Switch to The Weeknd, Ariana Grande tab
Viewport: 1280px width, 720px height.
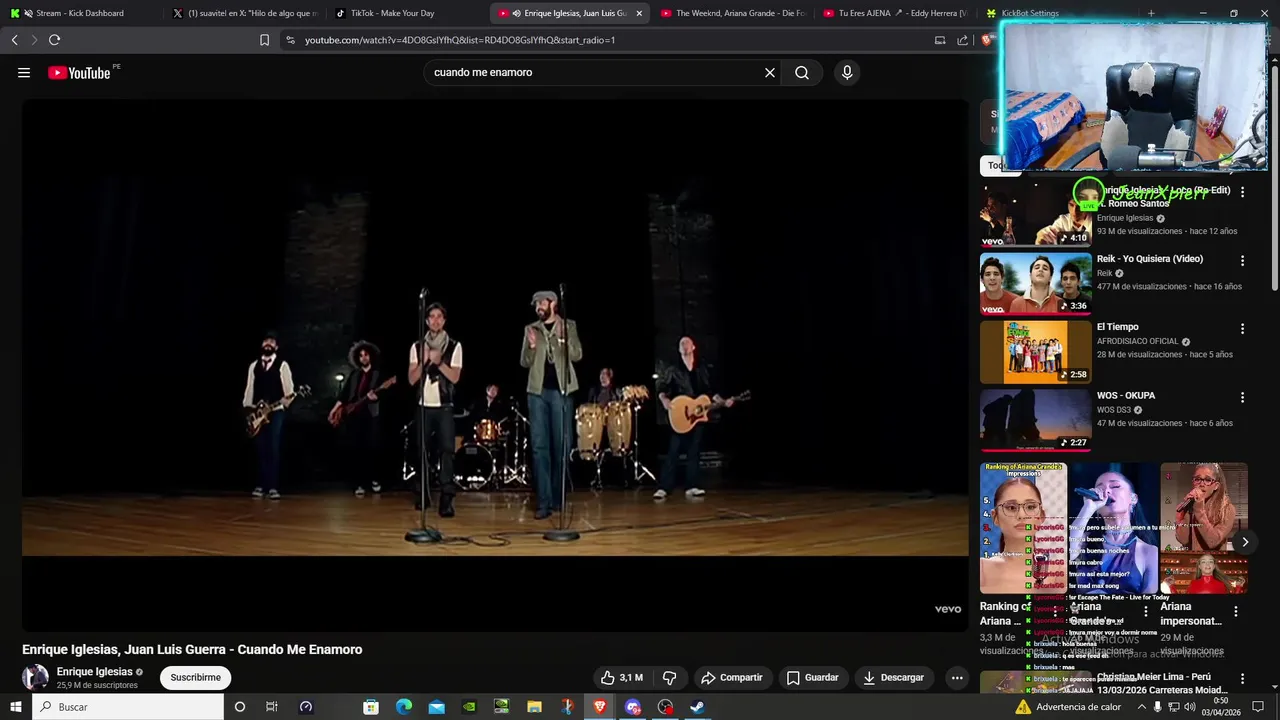coord(732,13)
